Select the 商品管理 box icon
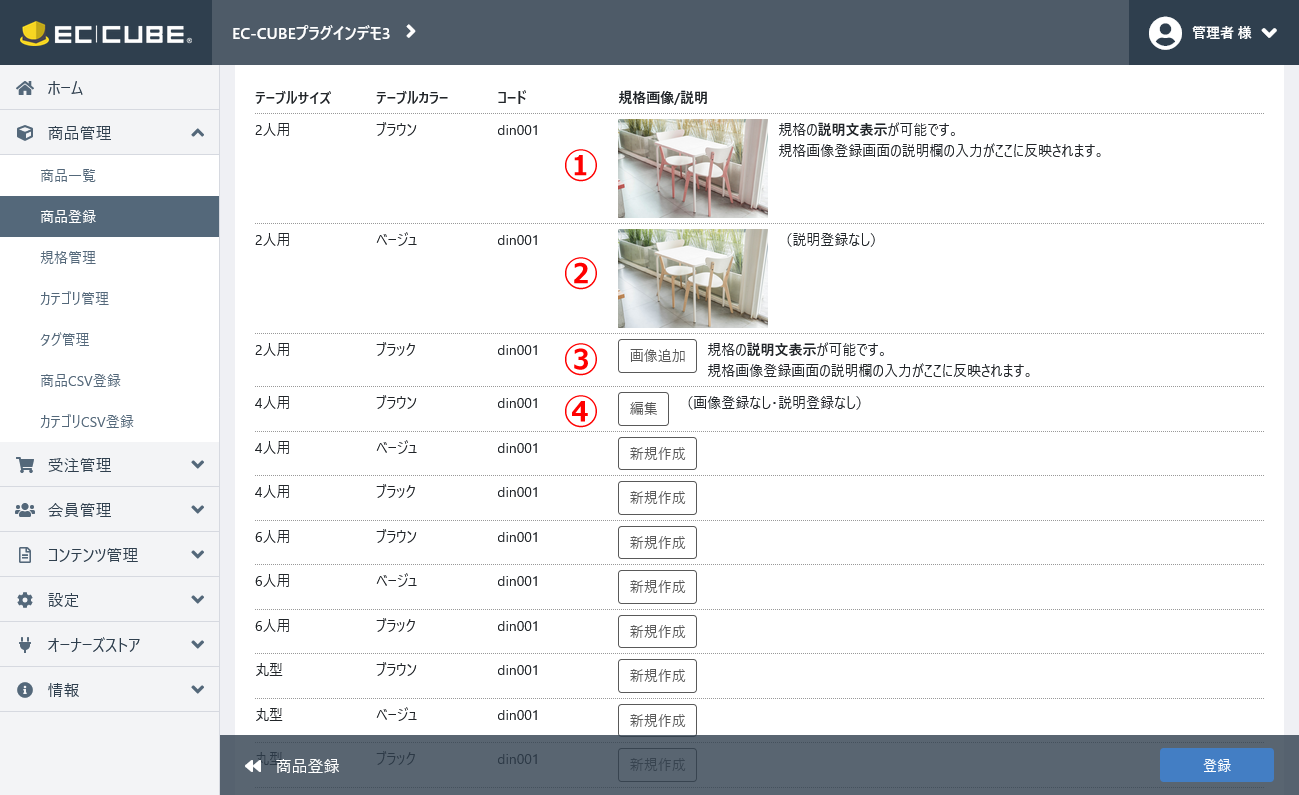1299x795 pixels. (24, 132)
